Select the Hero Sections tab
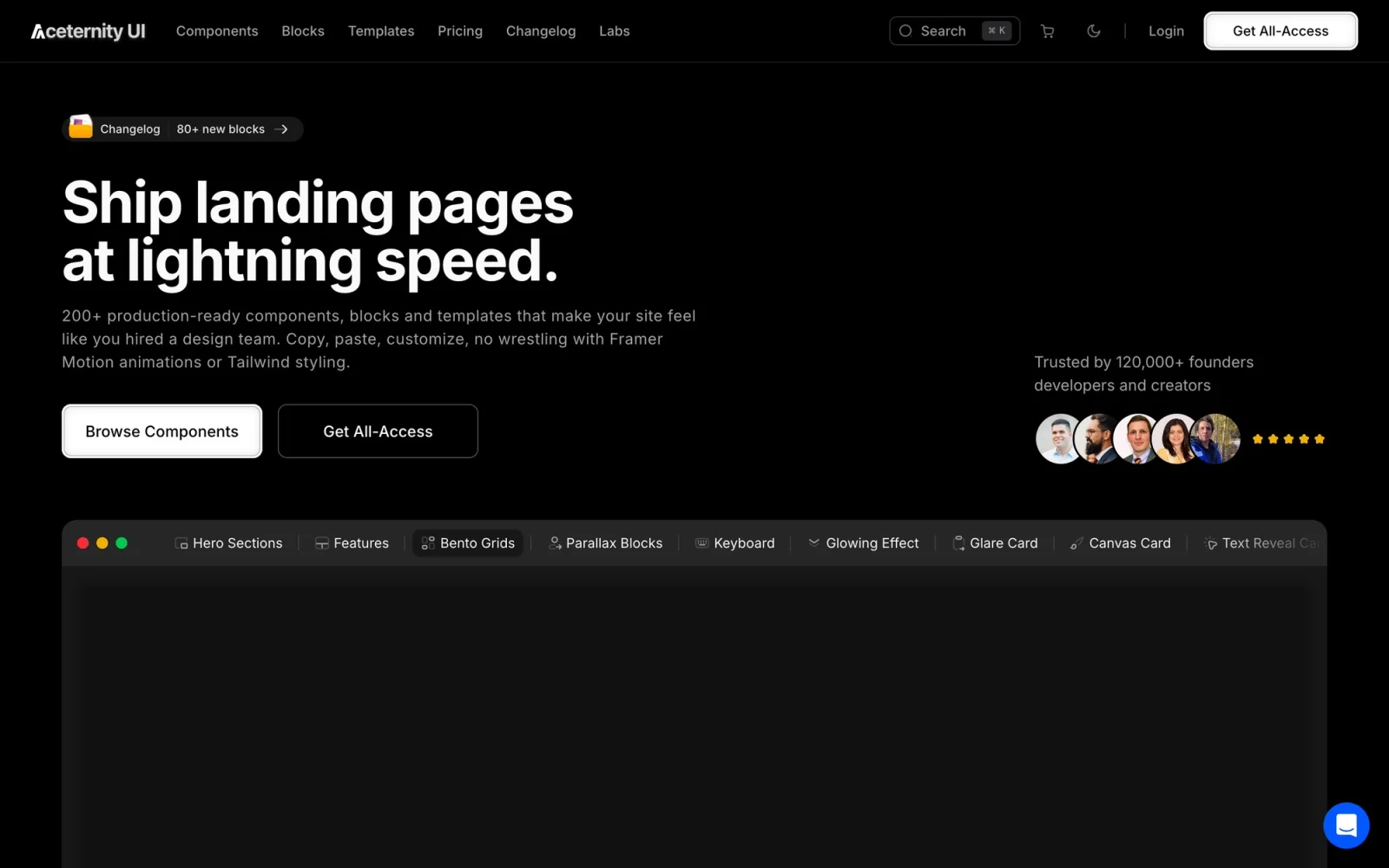Screen dimensions: 1389x868 [229, 543]
